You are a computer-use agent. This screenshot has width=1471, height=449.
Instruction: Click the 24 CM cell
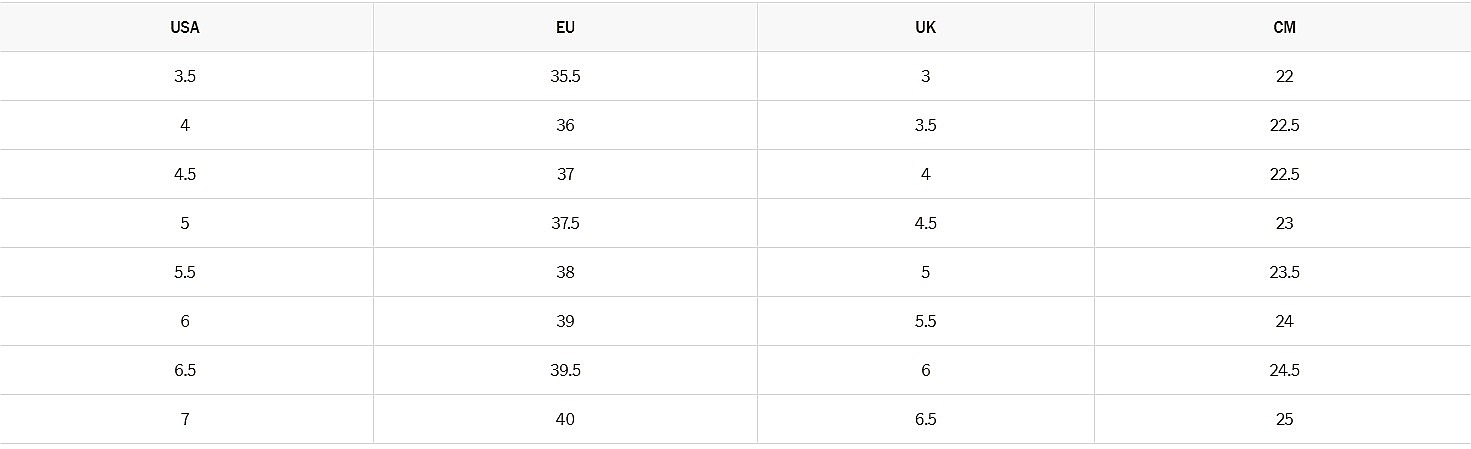(1284, 321)
